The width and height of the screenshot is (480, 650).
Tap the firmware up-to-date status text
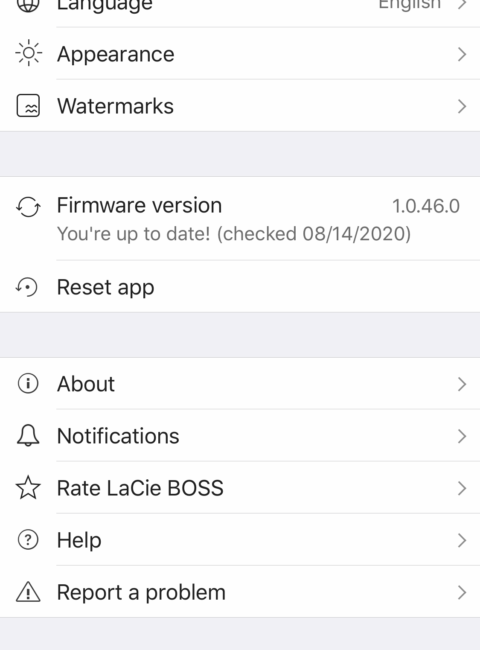(x=234, y=234)
